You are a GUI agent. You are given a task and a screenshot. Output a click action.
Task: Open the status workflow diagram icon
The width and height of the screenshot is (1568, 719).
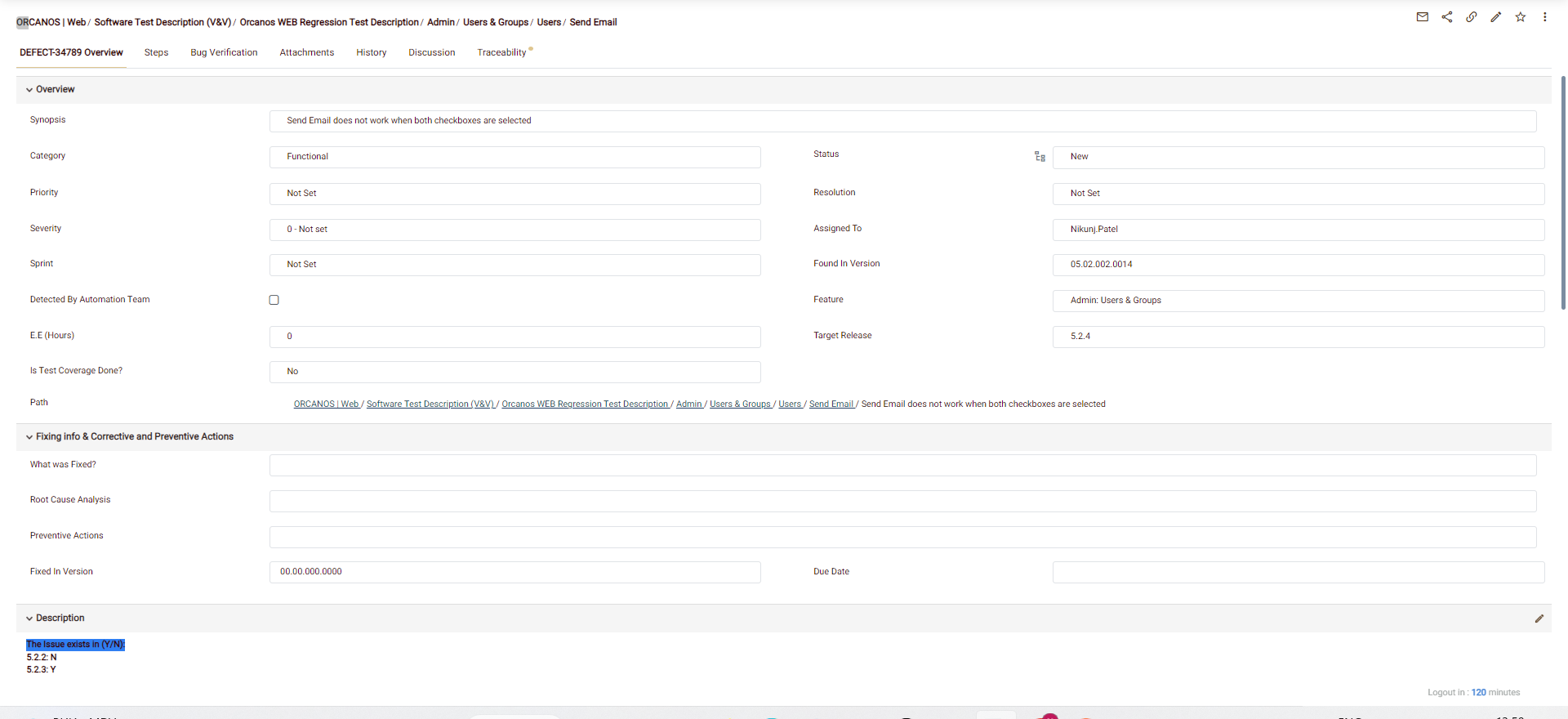coord(1040,157)
